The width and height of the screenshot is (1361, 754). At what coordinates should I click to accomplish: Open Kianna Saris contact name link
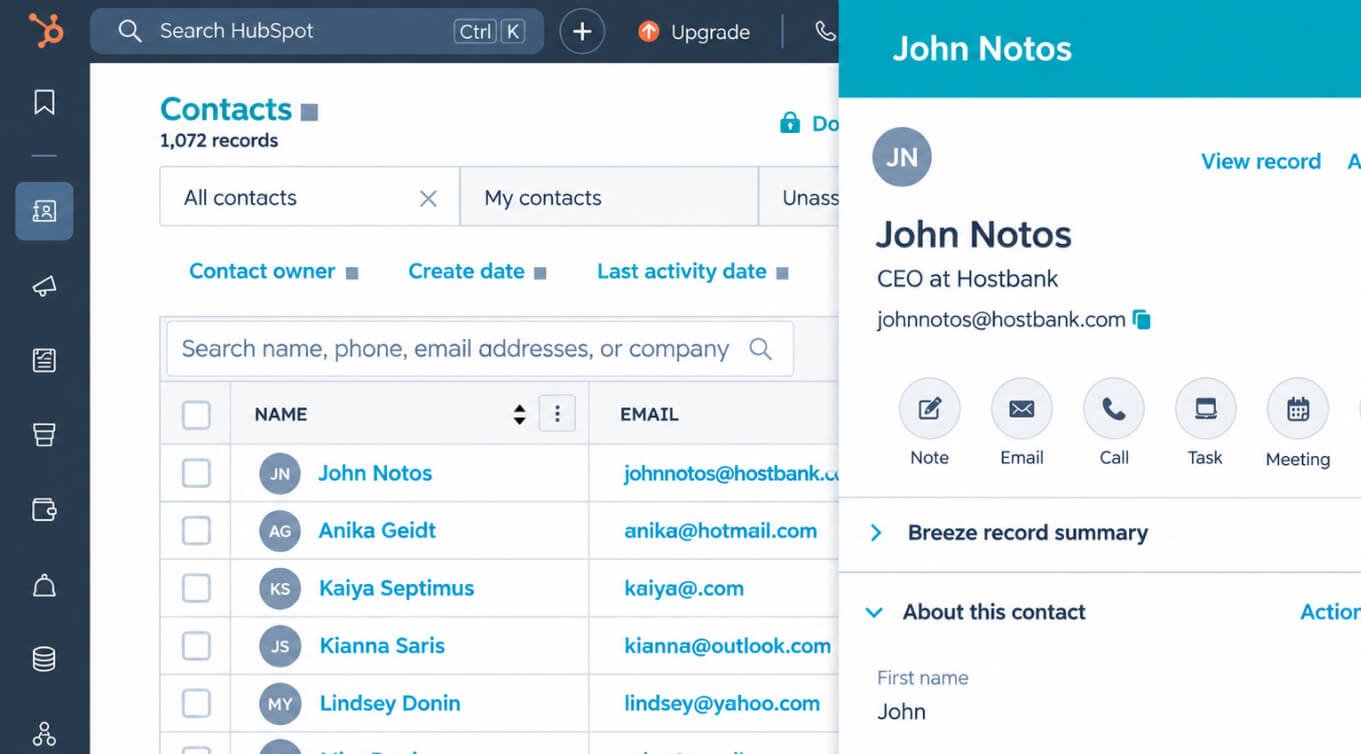tap(382, 646)
